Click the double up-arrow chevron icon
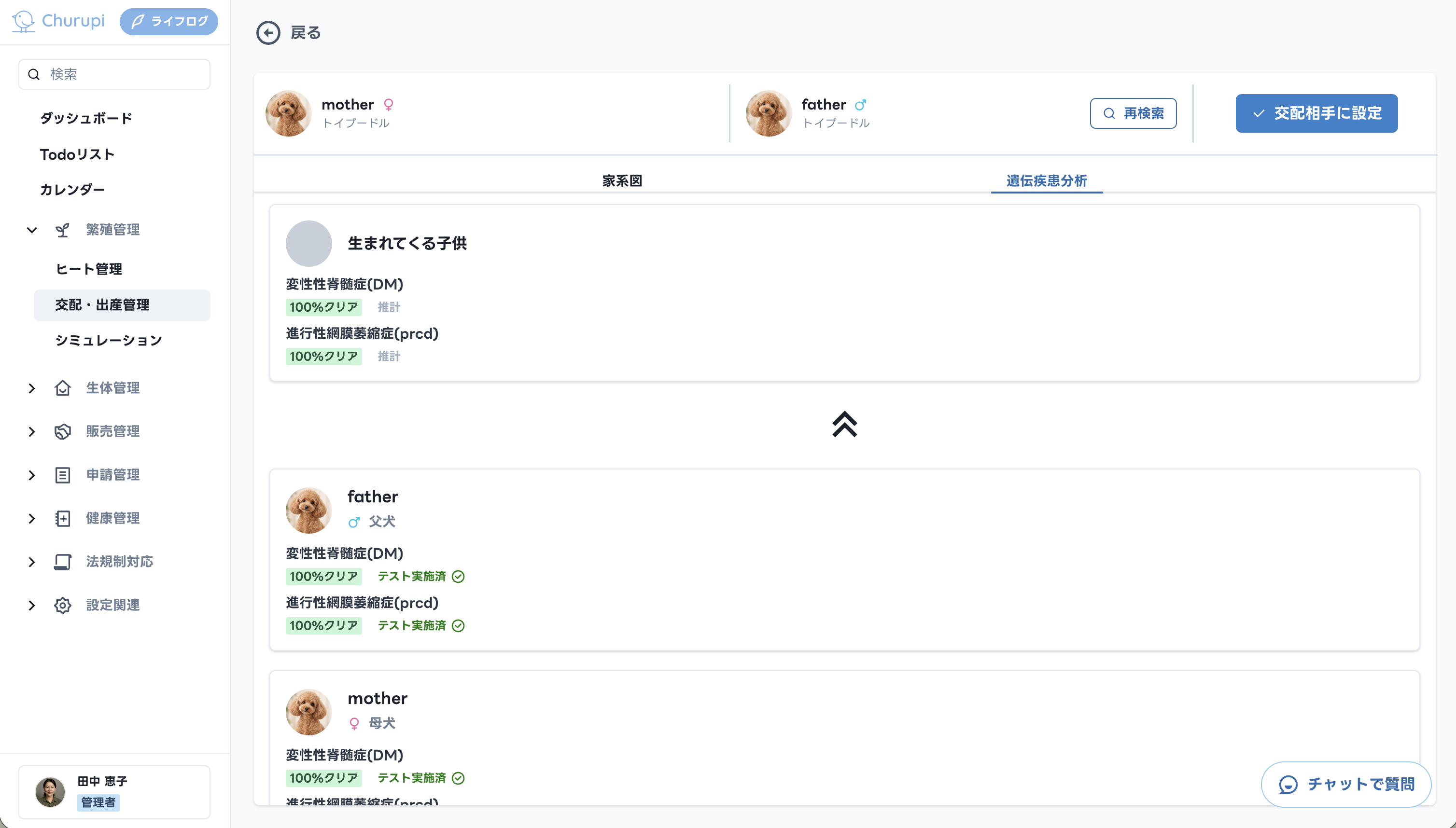 (844, 424)
